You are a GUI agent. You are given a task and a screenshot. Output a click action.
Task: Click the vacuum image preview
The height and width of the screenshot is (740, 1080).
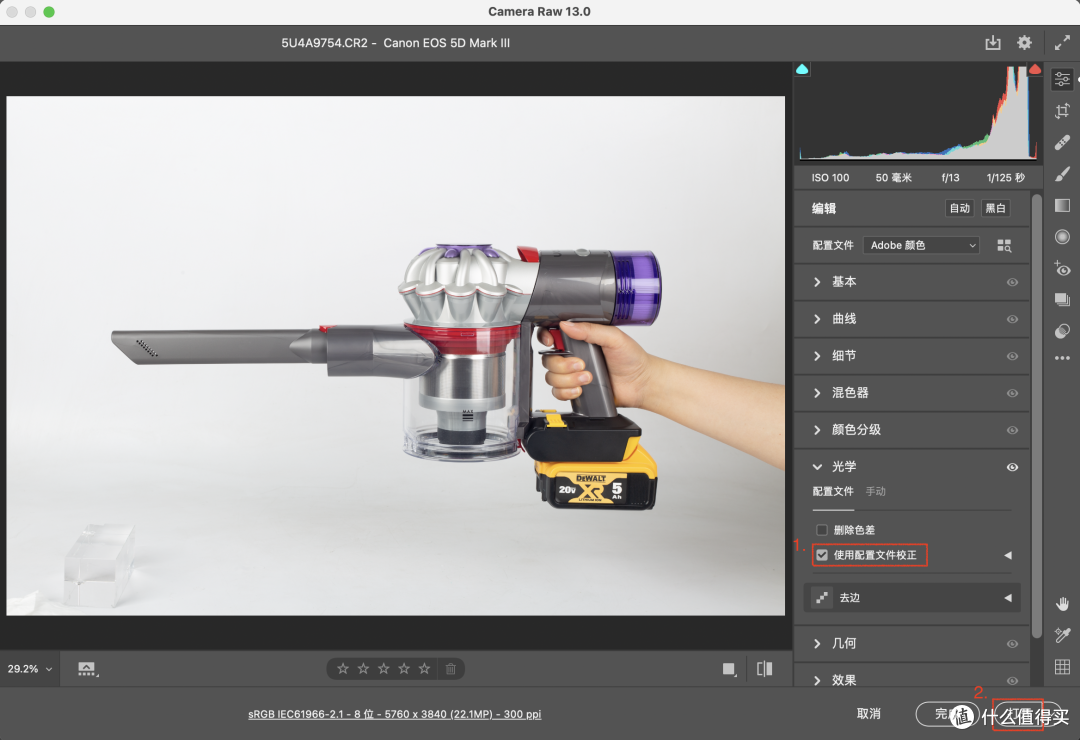[395, 356]
